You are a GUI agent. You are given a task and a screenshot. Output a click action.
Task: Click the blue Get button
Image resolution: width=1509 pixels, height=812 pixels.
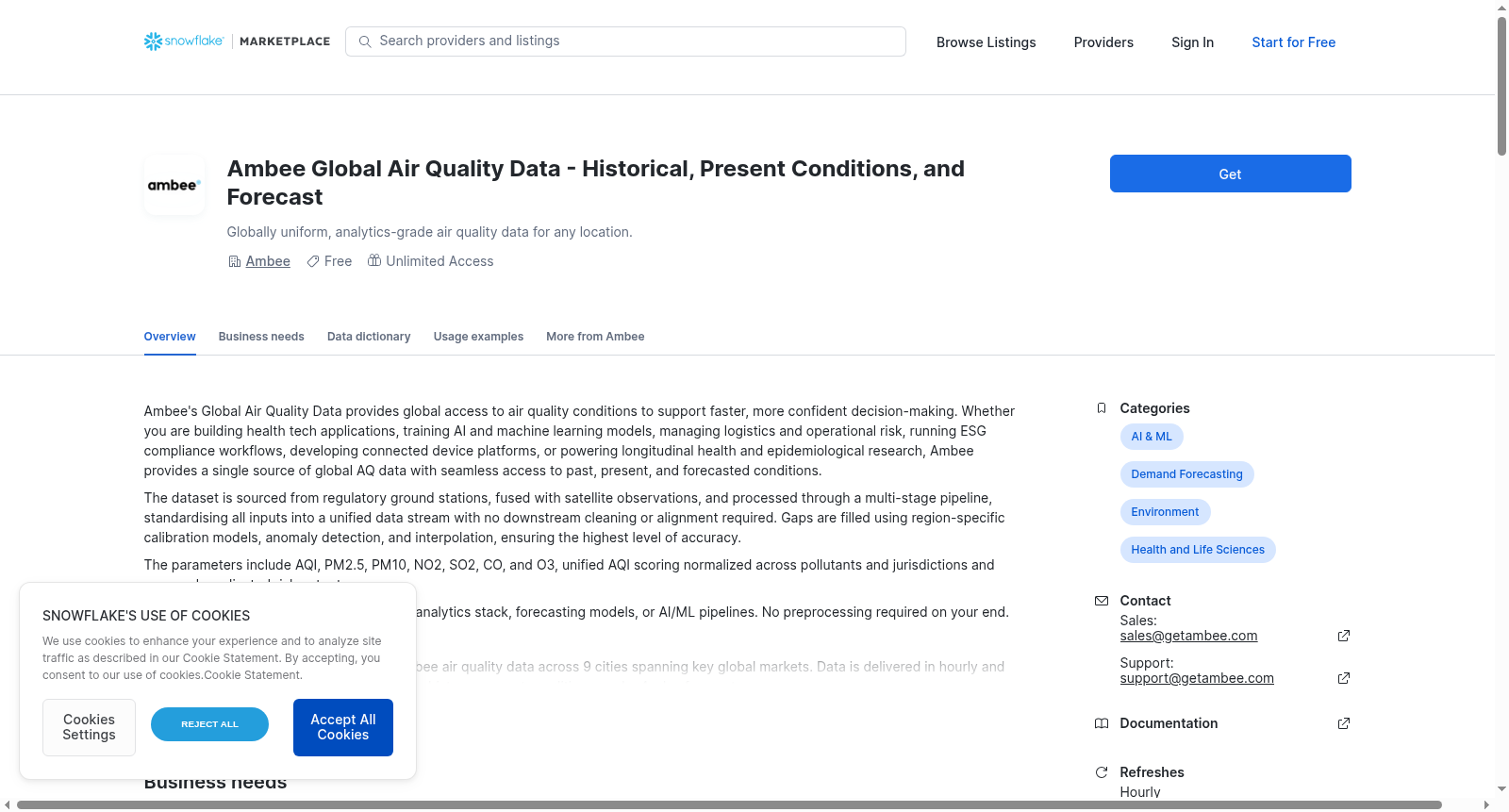pyautogui.click(x=1231, y=174)
